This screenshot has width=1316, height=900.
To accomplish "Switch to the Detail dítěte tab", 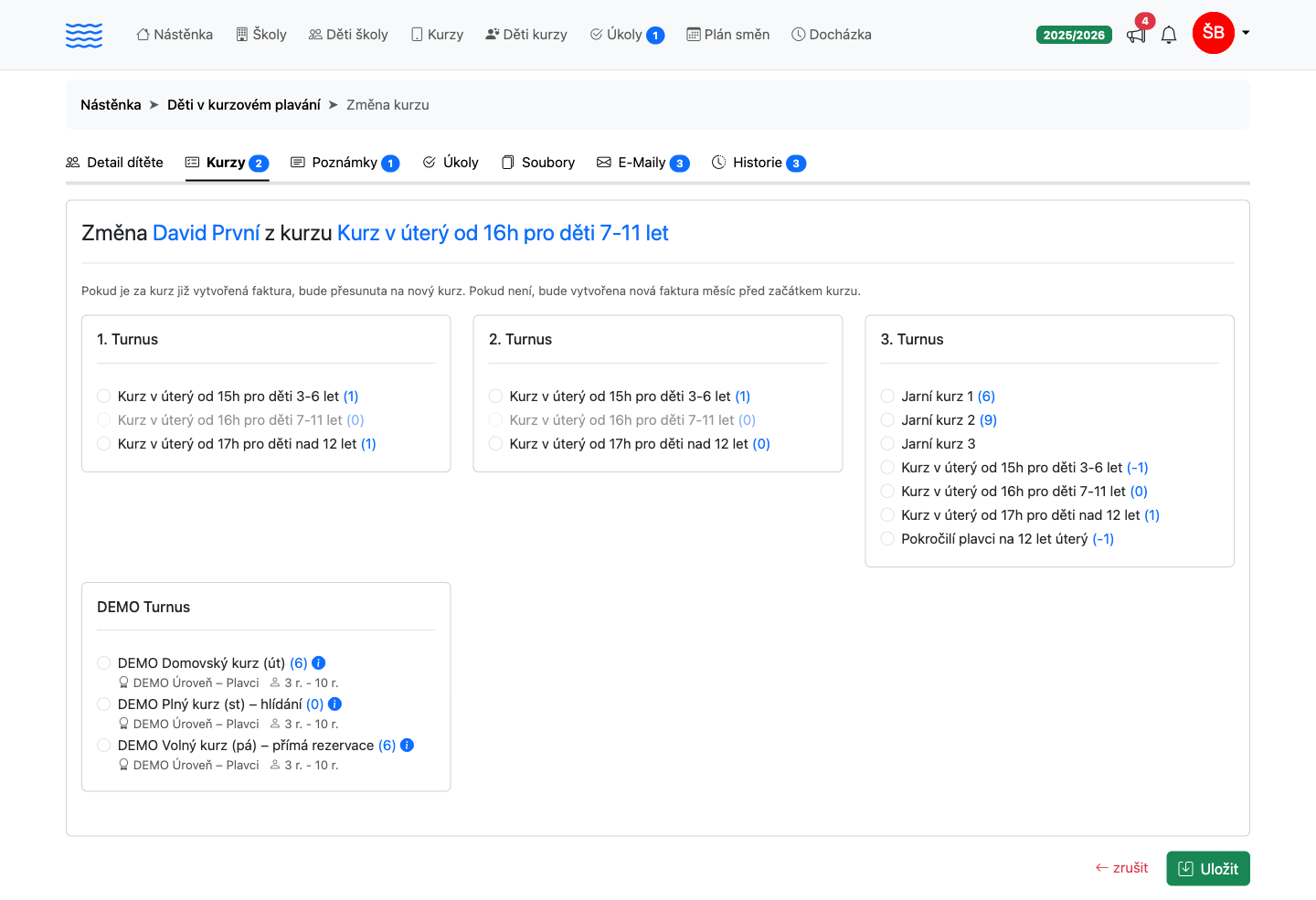I will (x=115, y=163).
